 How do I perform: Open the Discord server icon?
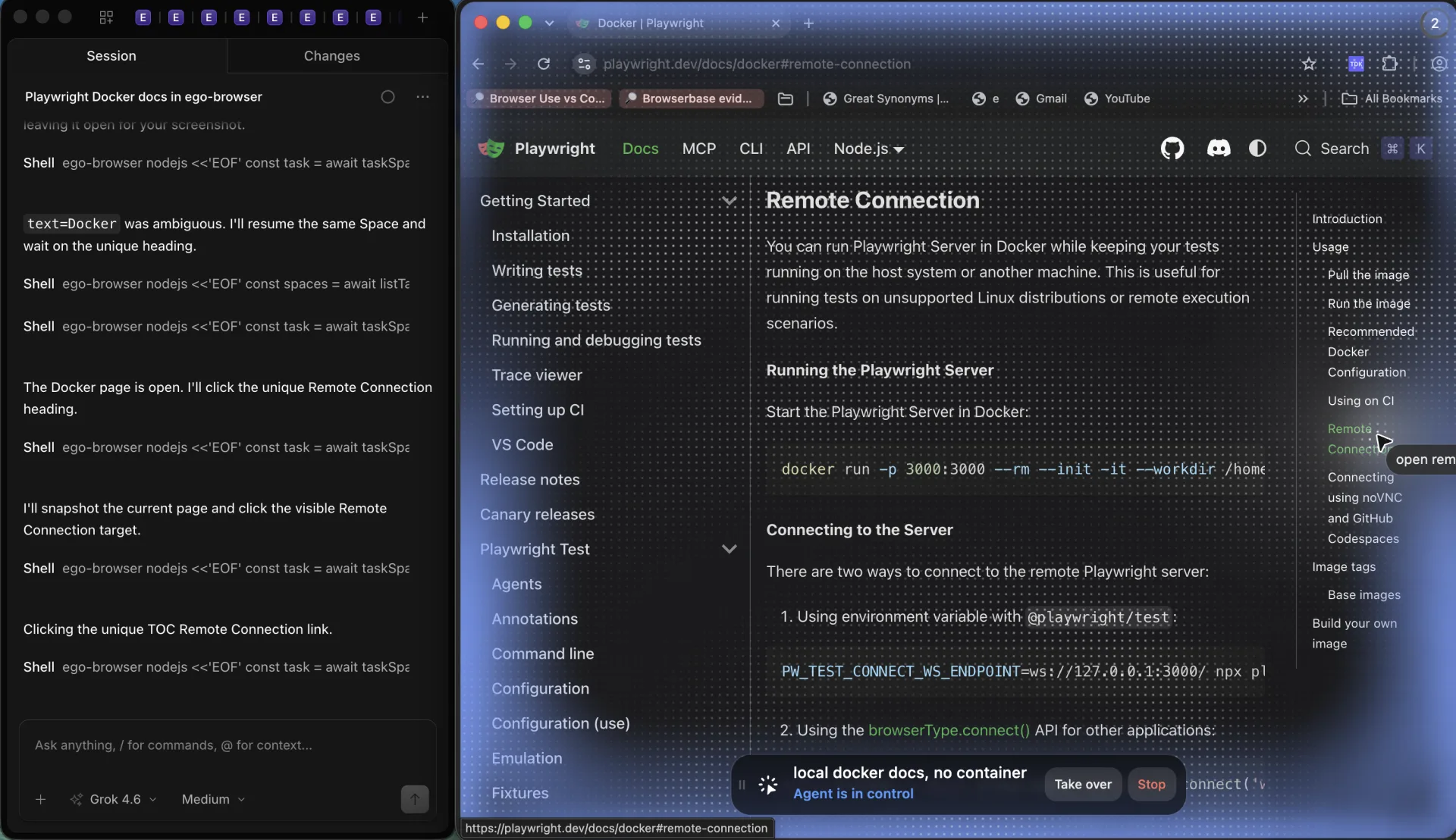(1219, 149)
